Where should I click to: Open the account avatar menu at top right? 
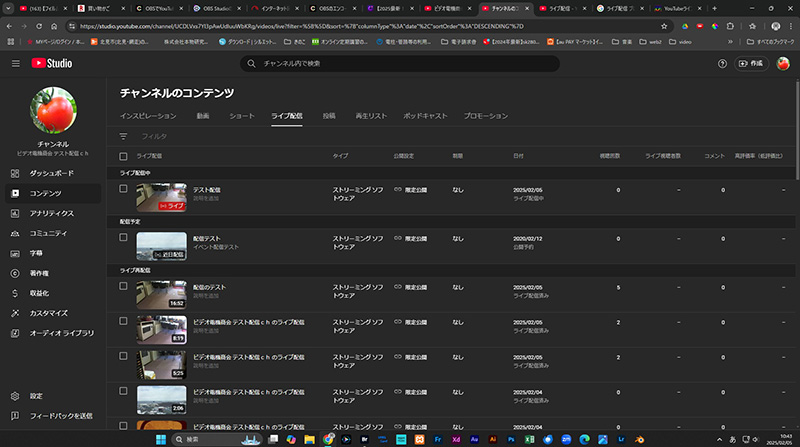click(x=783, y=63)
